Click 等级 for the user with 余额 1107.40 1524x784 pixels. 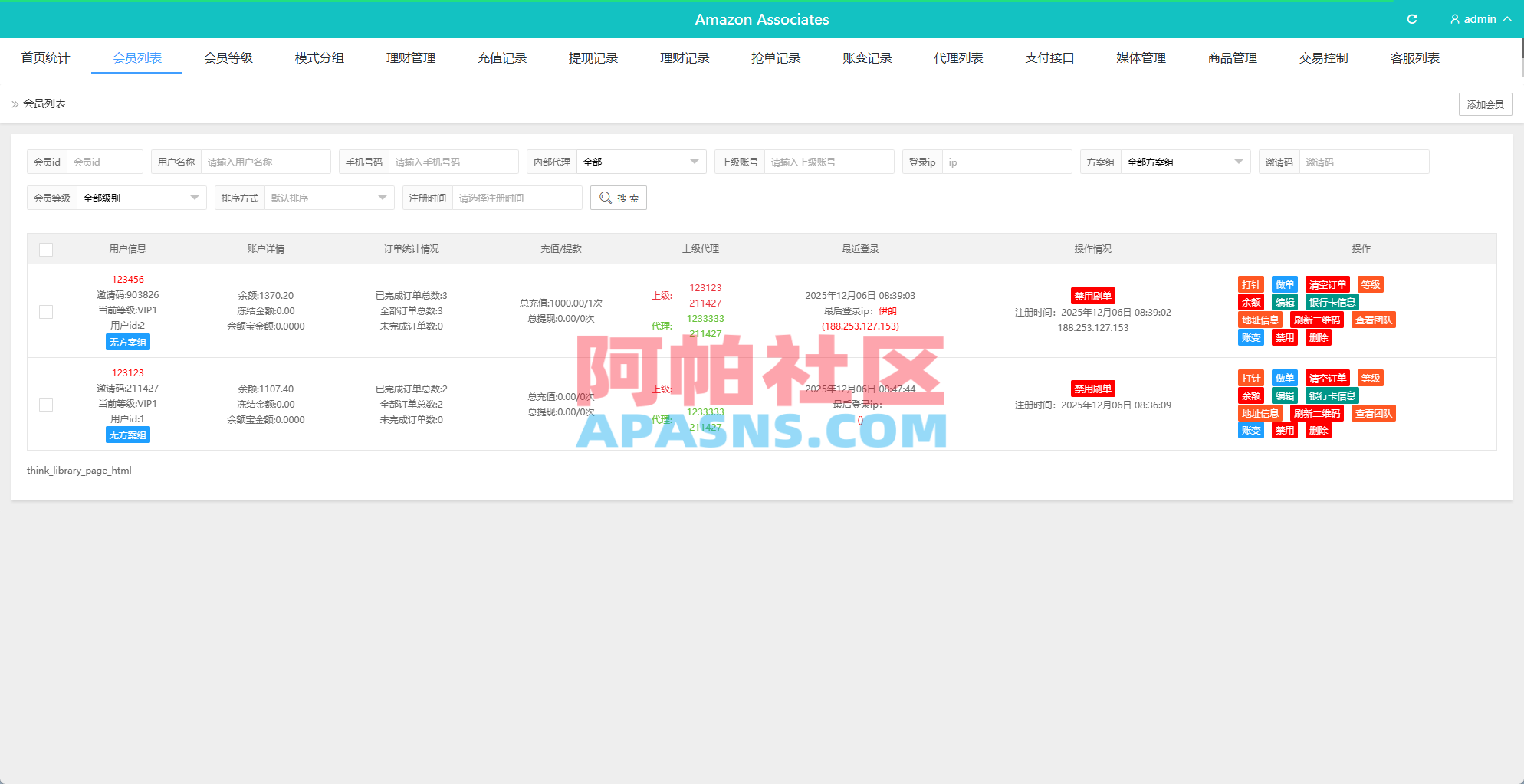tap(1371, 379)
